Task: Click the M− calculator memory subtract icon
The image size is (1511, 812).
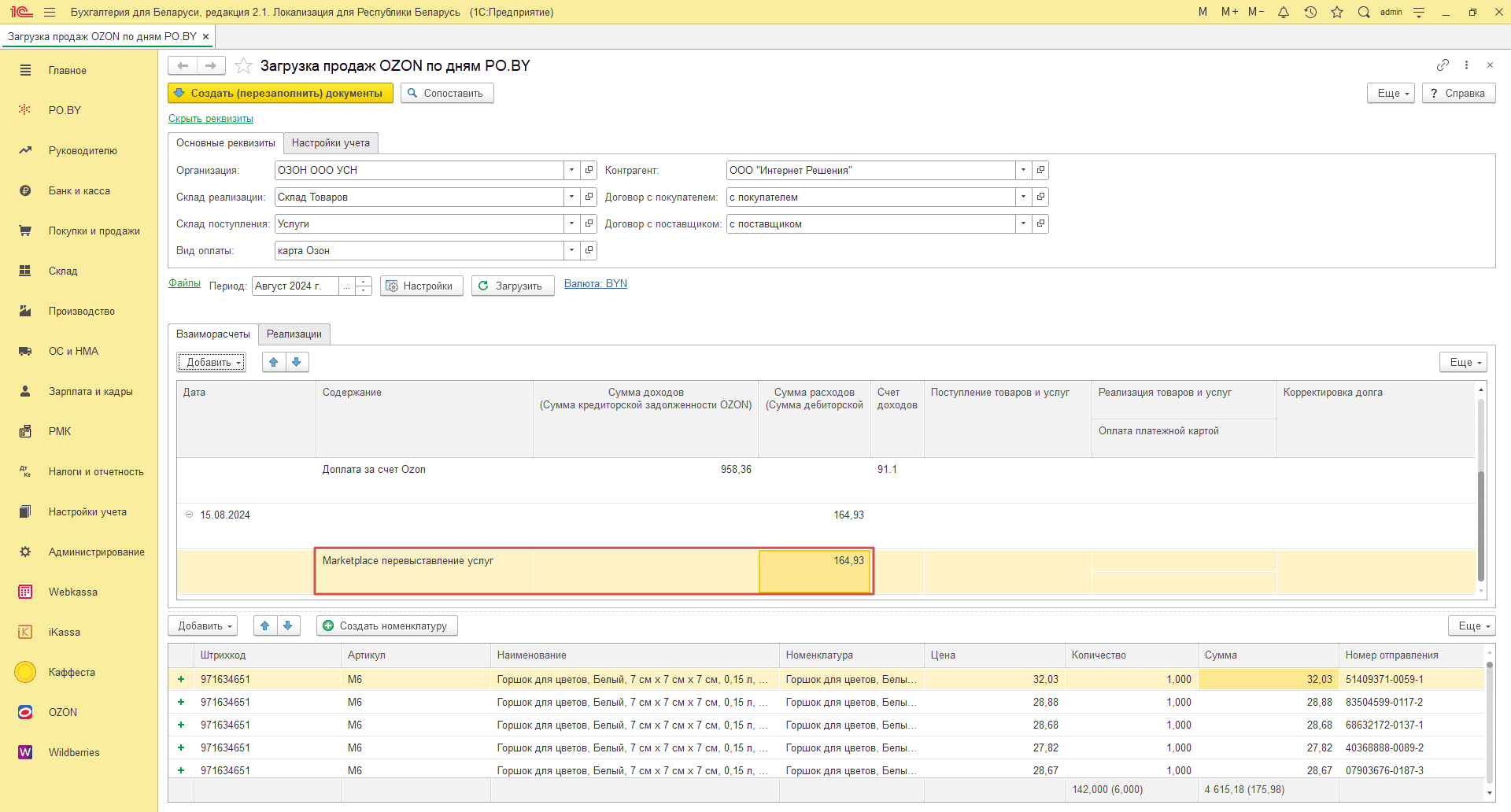Action: coord(1256,12)
